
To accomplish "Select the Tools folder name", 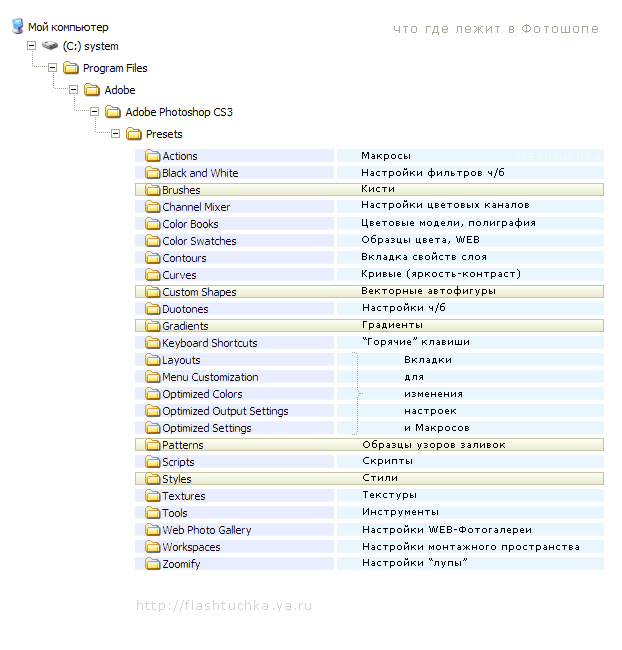I will click(x=175, y=513).
